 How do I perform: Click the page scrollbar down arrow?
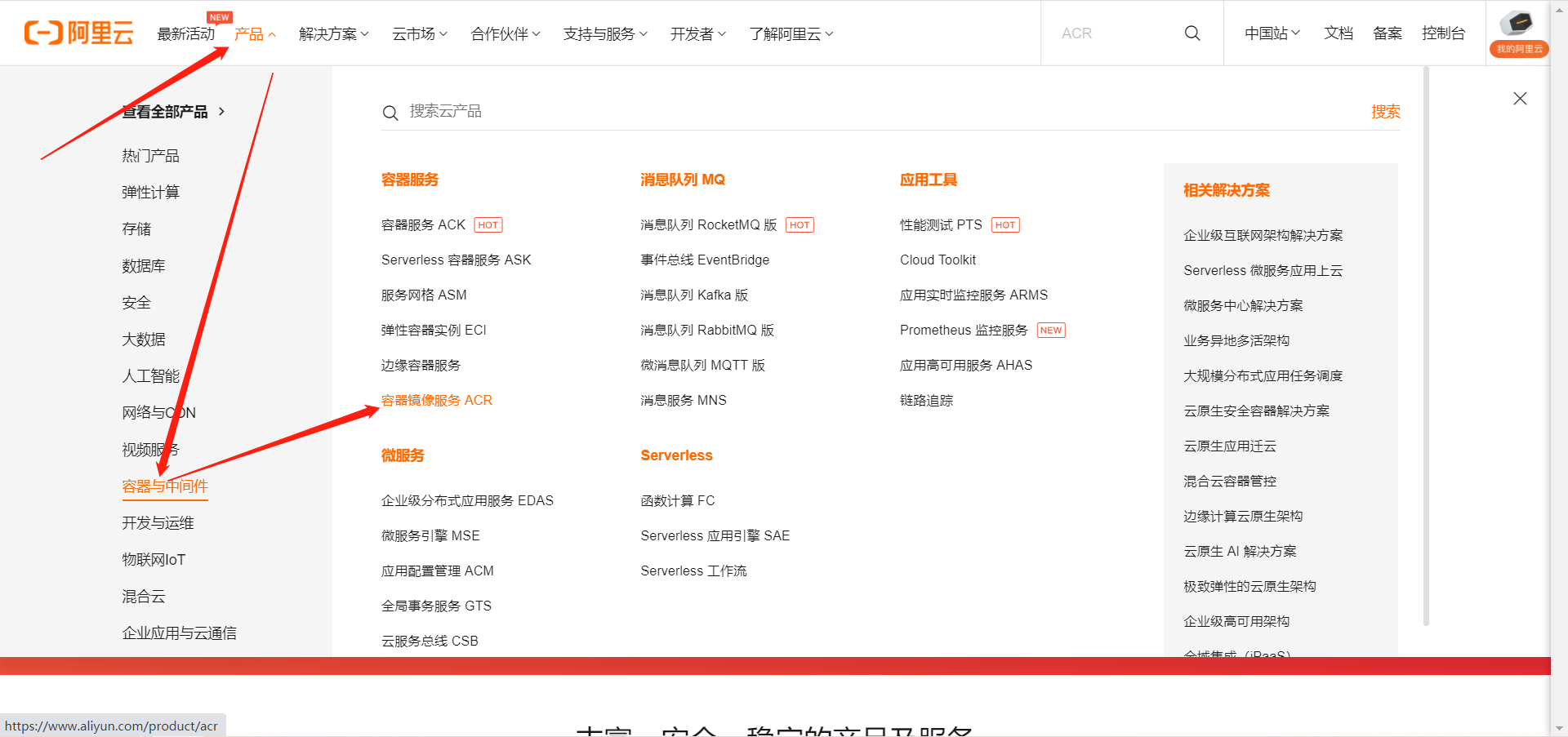pos(1559,728)
